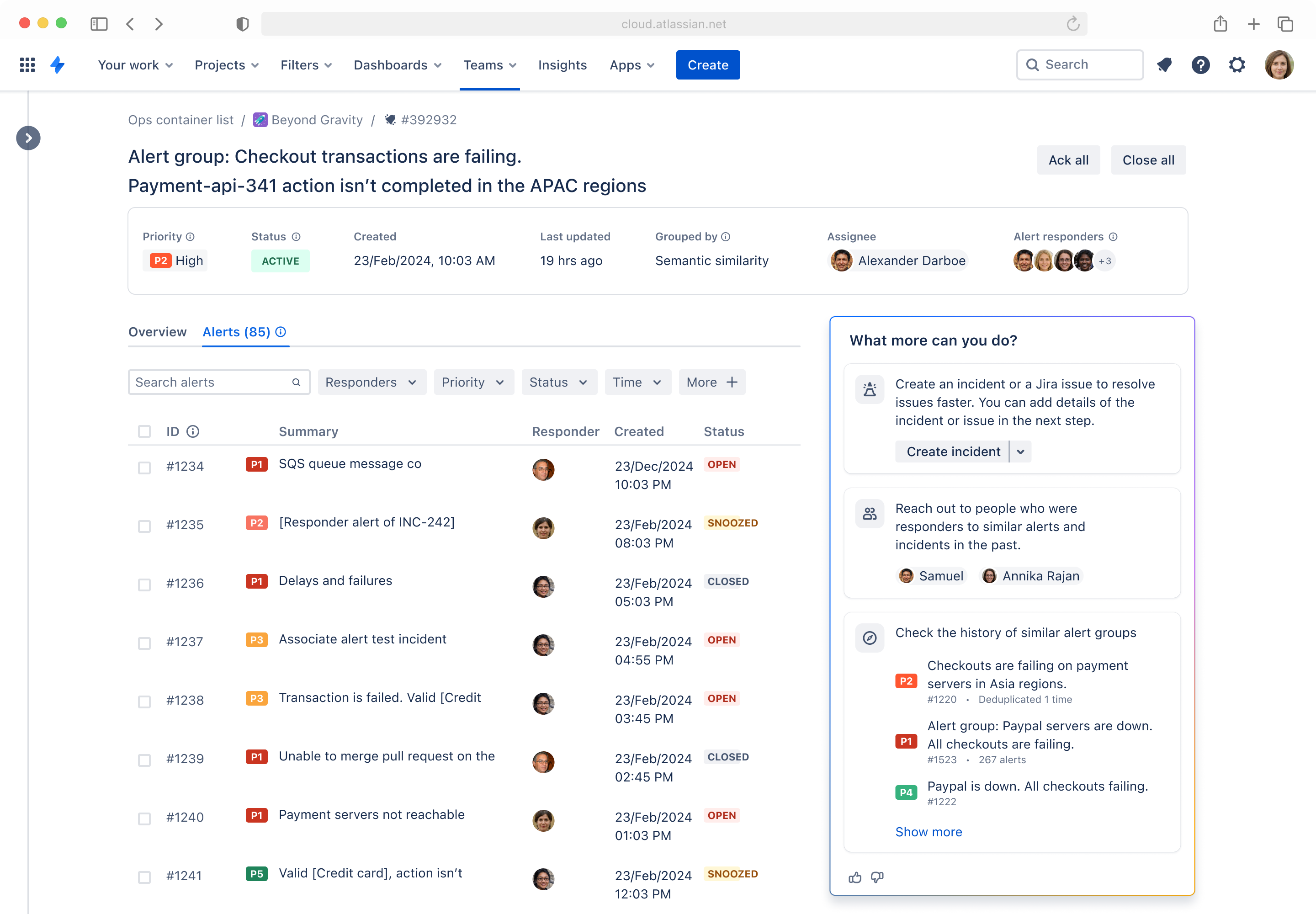Open the Dashboards menu

[397, 65]
